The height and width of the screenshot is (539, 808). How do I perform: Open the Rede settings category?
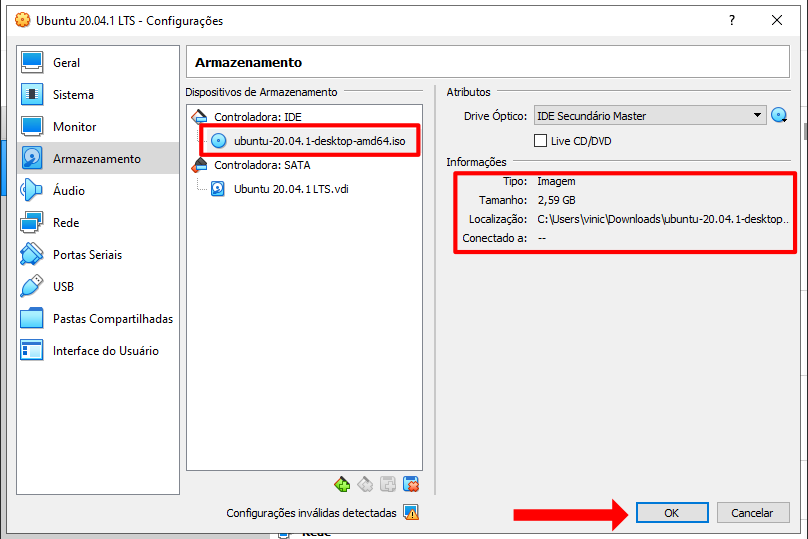(98, 223)
